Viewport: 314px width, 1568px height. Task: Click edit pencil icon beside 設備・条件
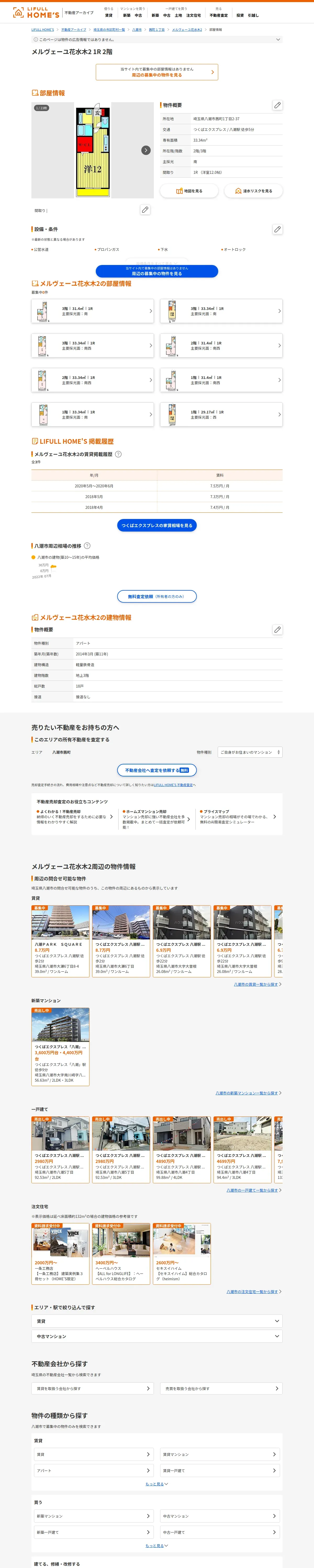[277, 229]
